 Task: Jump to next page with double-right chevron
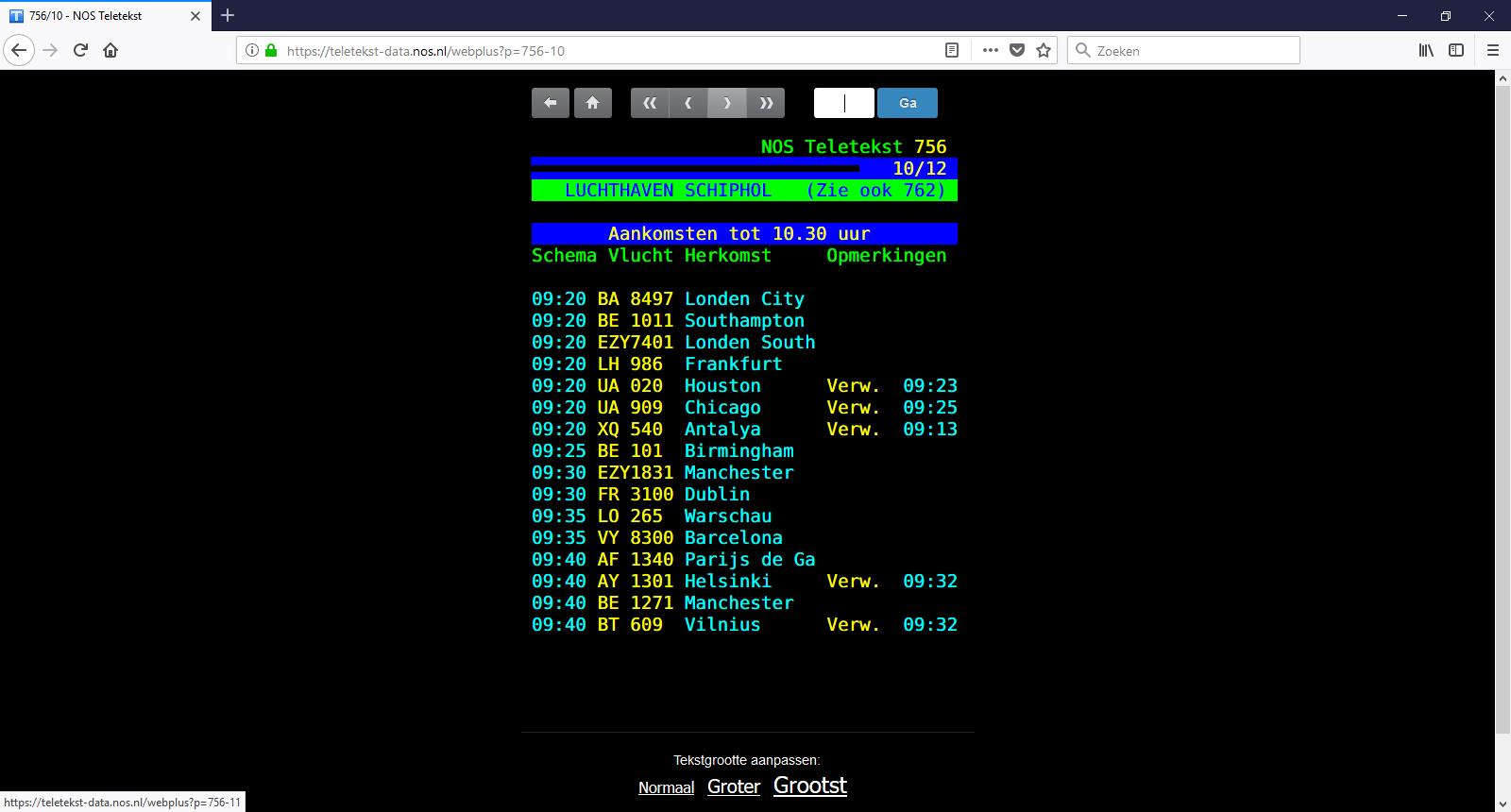[x=766, y=103]
